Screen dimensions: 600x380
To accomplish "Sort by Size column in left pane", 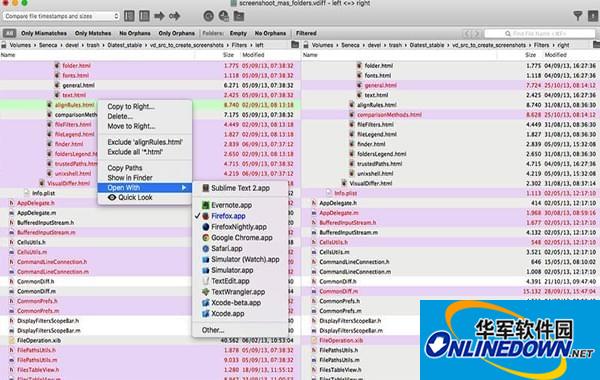I will click(228, 55).
